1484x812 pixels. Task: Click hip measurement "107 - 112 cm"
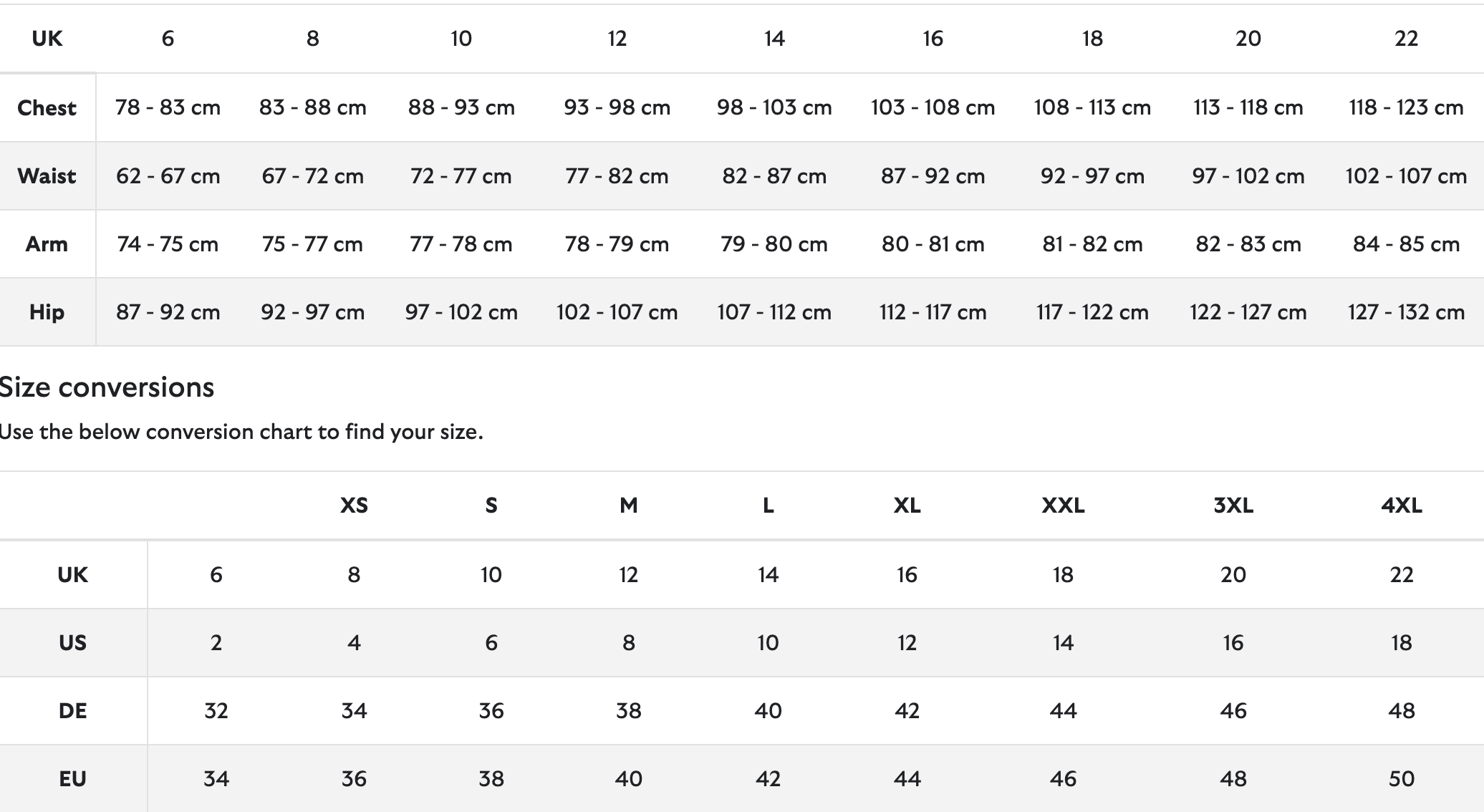pos(774,312)
